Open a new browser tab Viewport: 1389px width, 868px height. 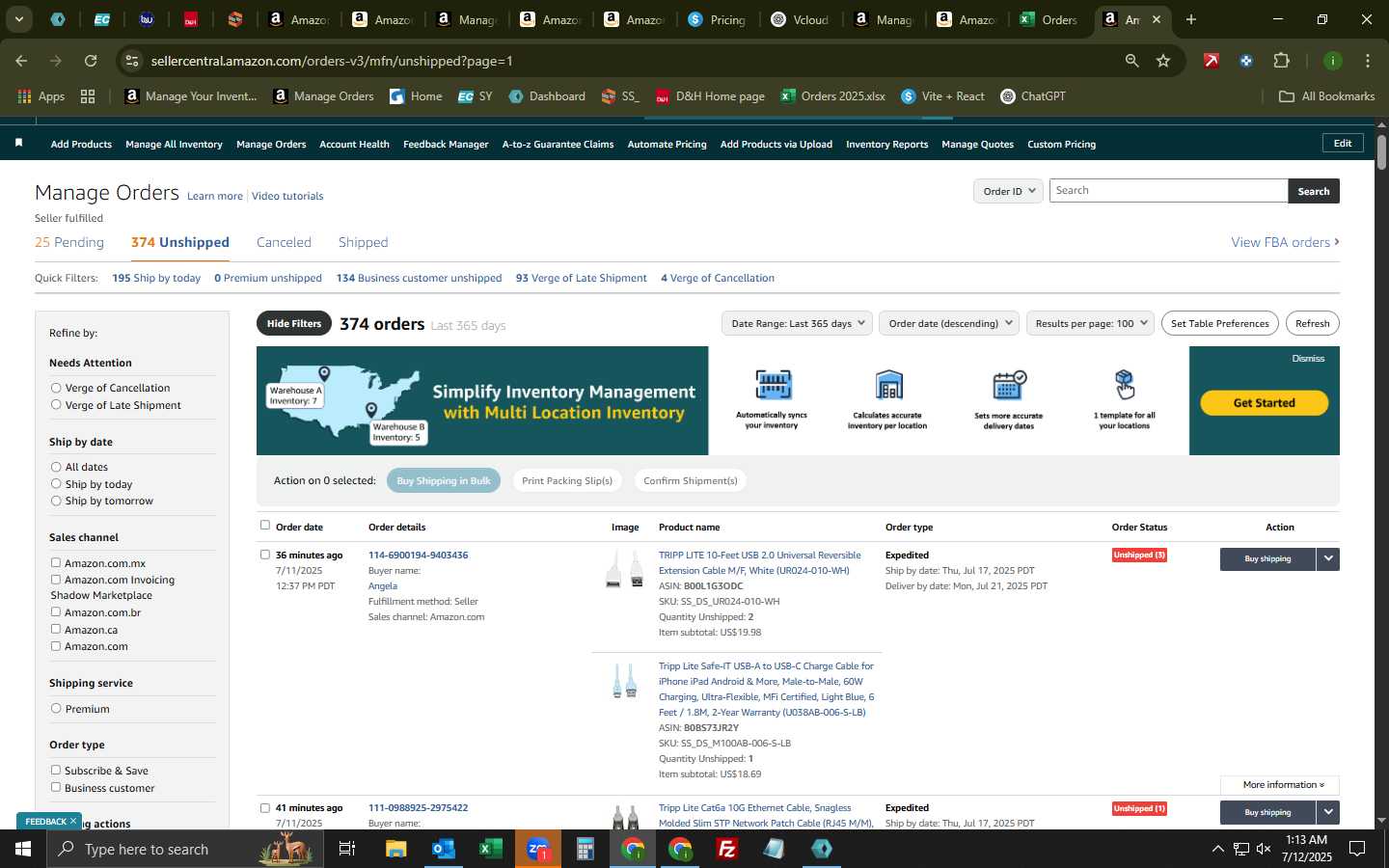pos(1191,19)
